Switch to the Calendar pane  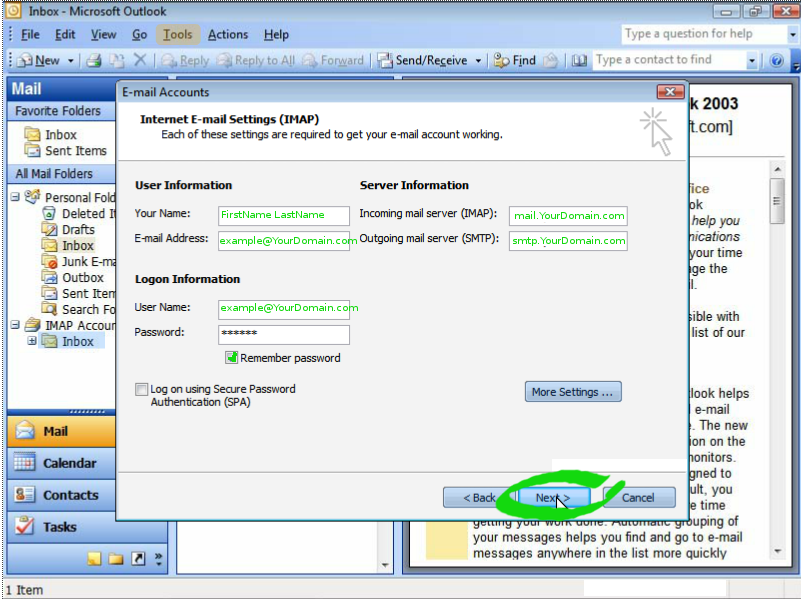tap(62, 463)
